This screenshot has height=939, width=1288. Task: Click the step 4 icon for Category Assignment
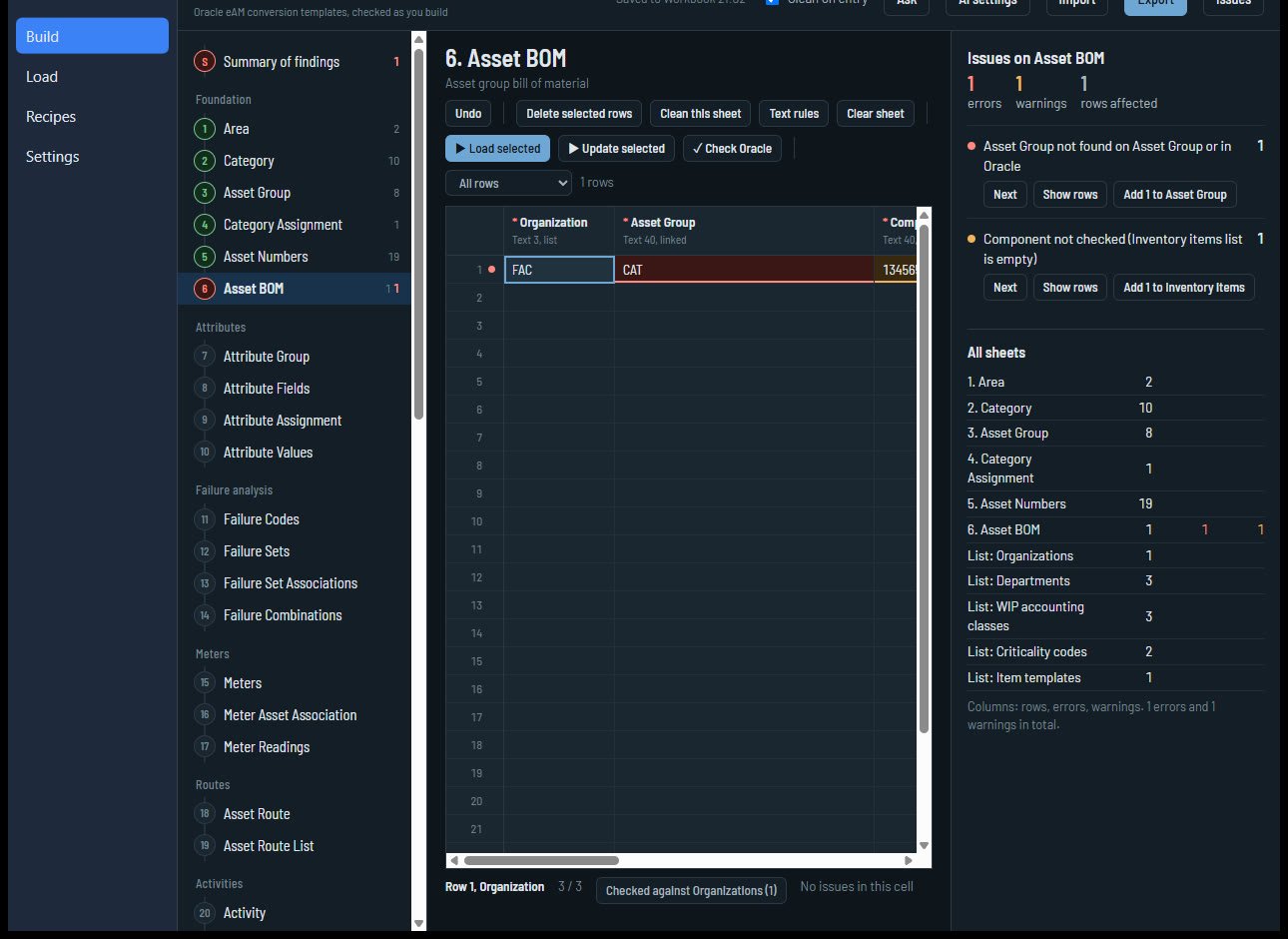click(205, 225)
